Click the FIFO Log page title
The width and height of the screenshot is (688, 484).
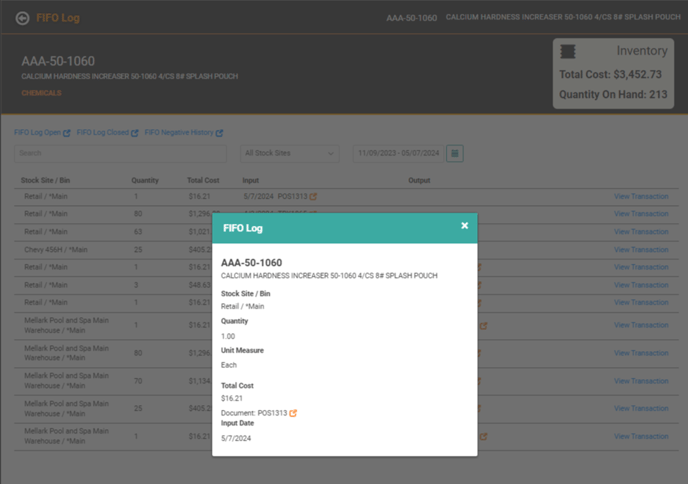pos(58,18)
